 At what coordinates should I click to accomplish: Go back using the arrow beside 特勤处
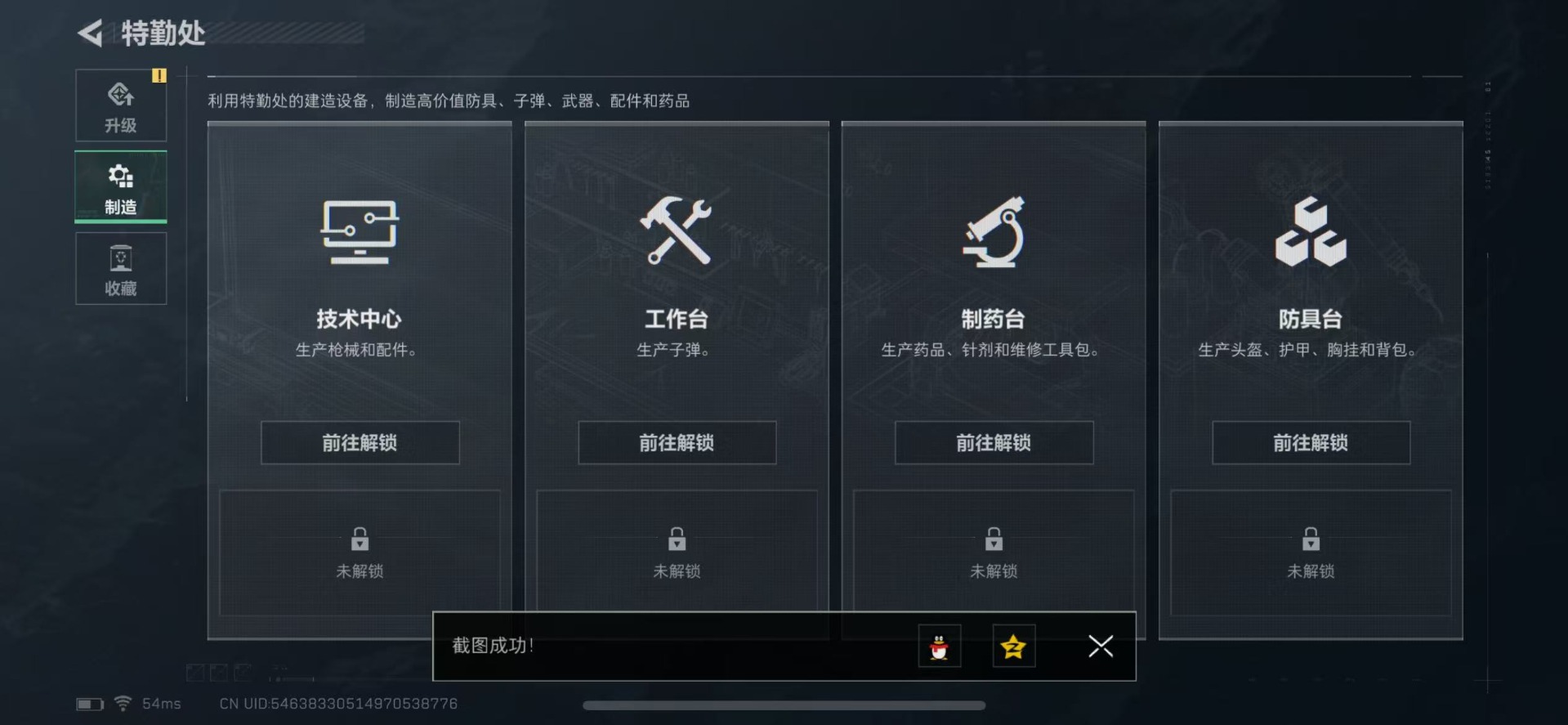point(91,34)
